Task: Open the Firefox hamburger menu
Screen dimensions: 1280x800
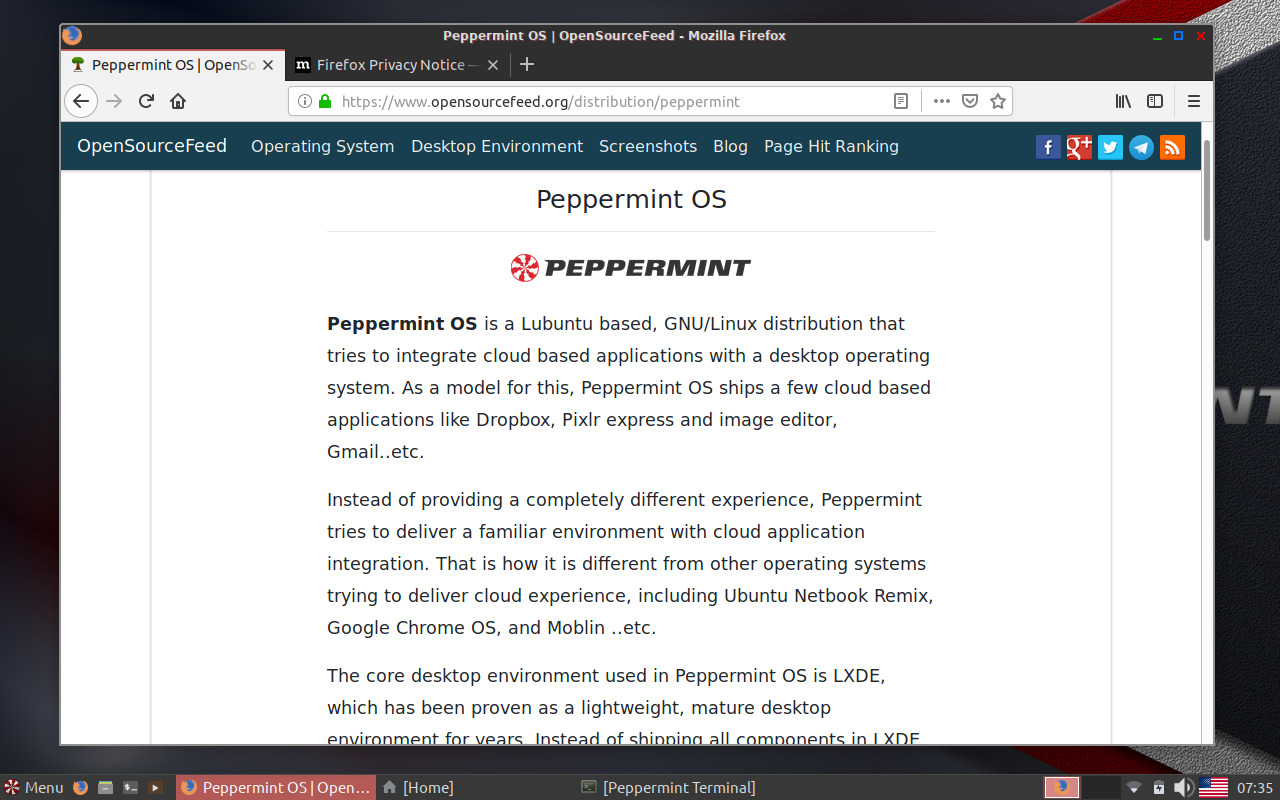Action: point(1193,100)
